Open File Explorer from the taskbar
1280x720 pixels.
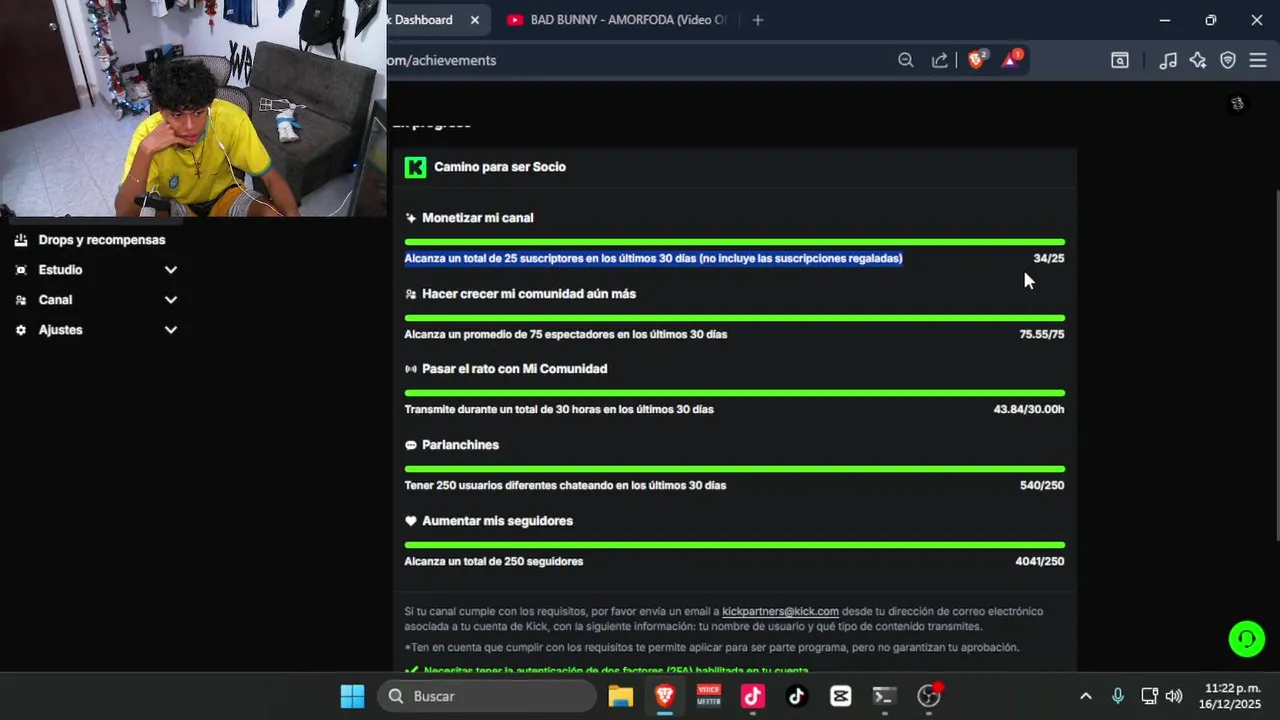pos(621,696)
